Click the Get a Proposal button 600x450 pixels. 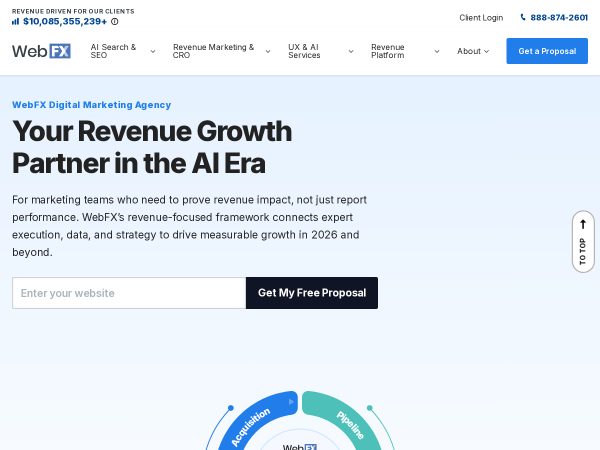547,51
